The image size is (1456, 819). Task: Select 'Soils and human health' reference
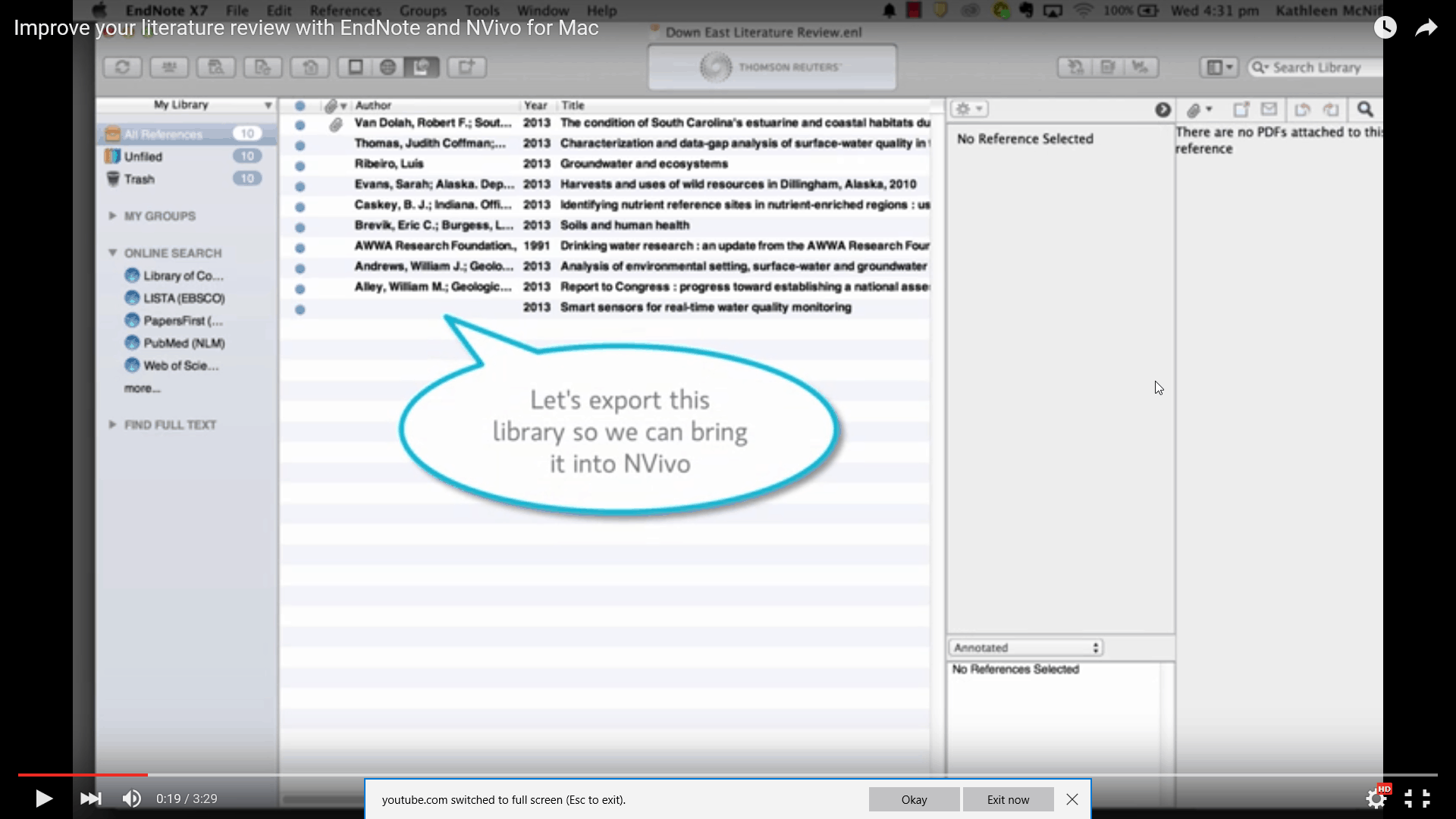(x=605, y=225)
